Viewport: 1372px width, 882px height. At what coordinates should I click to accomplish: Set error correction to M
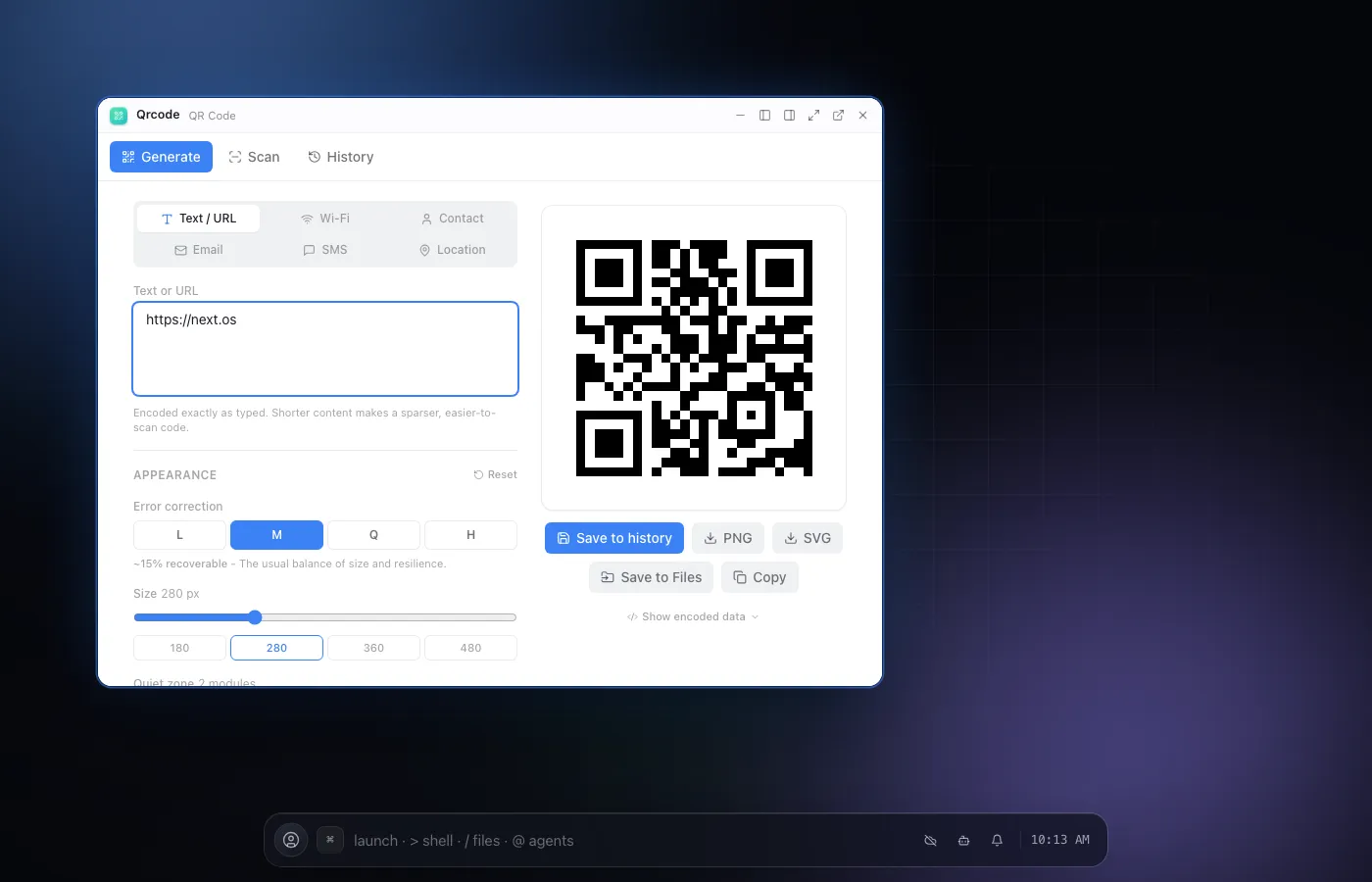pyautogui.click(x=276, y=535)
